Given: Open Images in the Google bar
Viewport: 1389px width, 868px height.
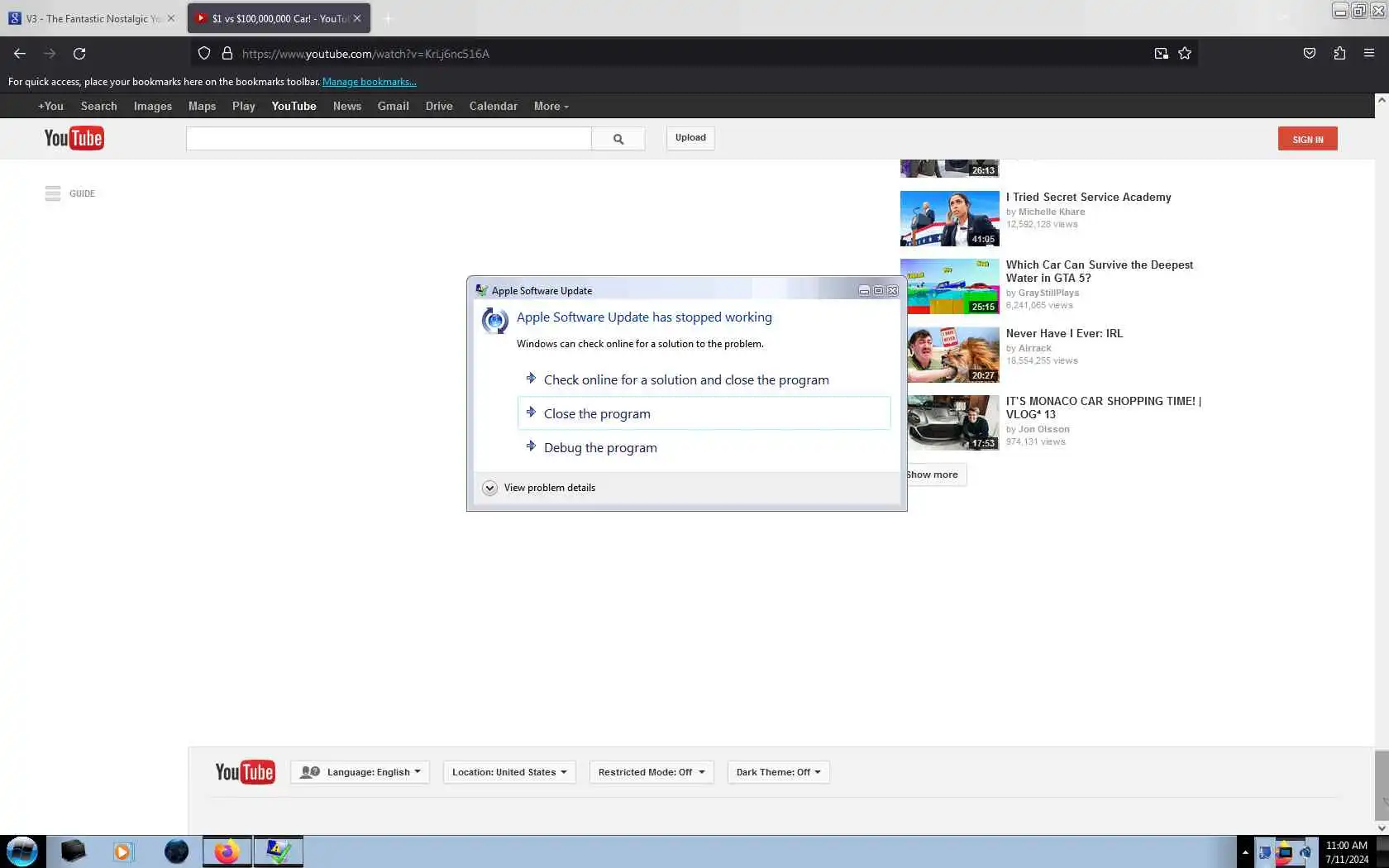Looking at the screenshot, I should tap(153, 106).
